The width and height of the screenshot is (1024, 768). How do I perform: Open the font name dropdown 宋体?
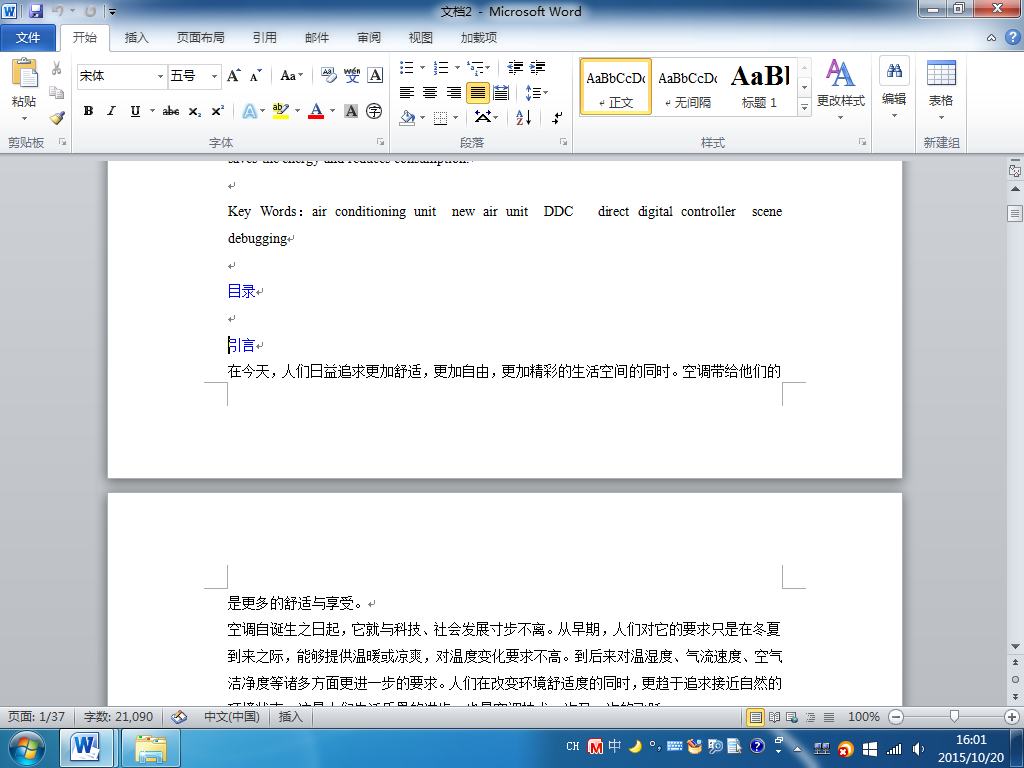(x=160, y=76)
